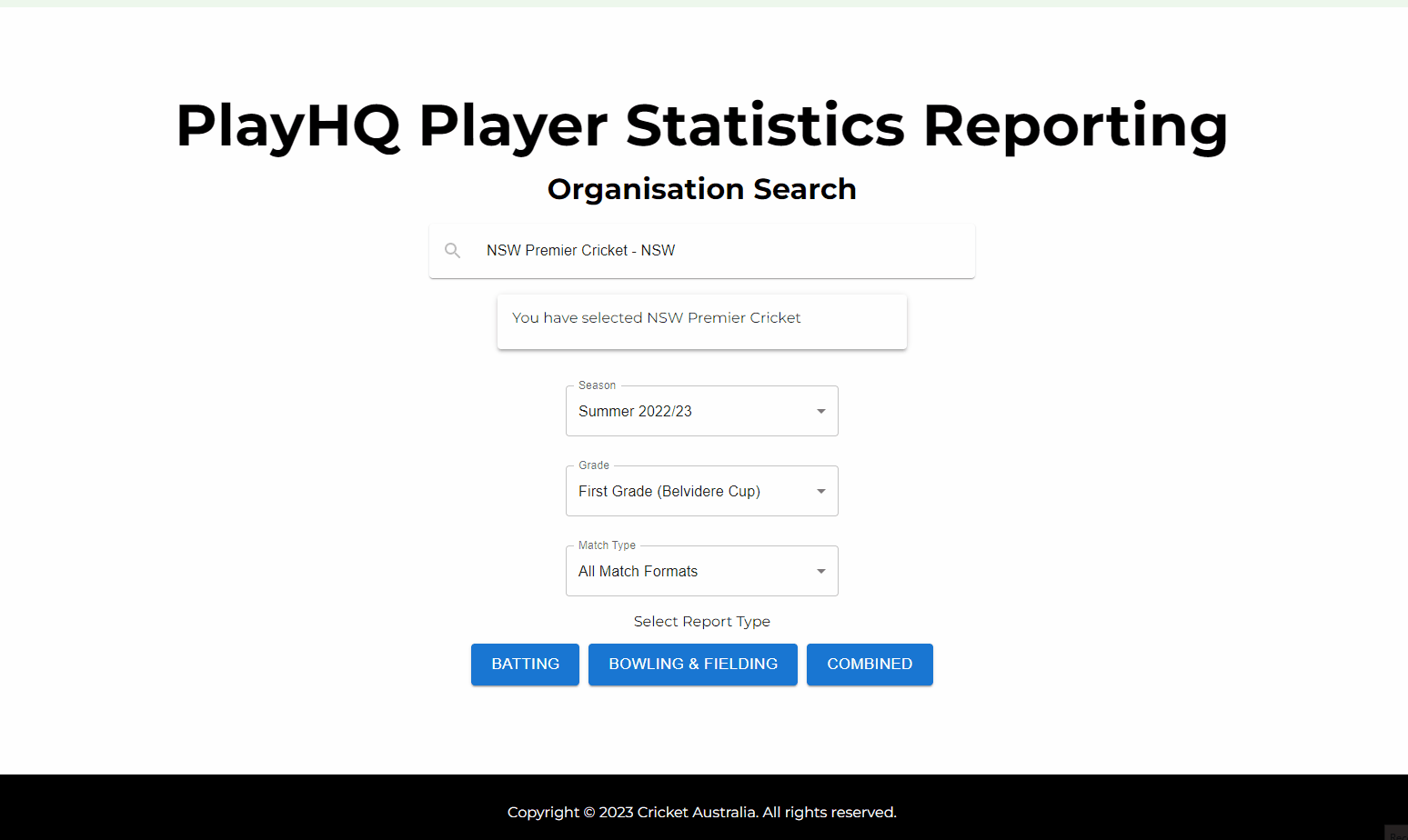Click the Season dropdown caret arrow
Image resolution: width=1408 pixels, height=840 pixels.
[820, 411]
